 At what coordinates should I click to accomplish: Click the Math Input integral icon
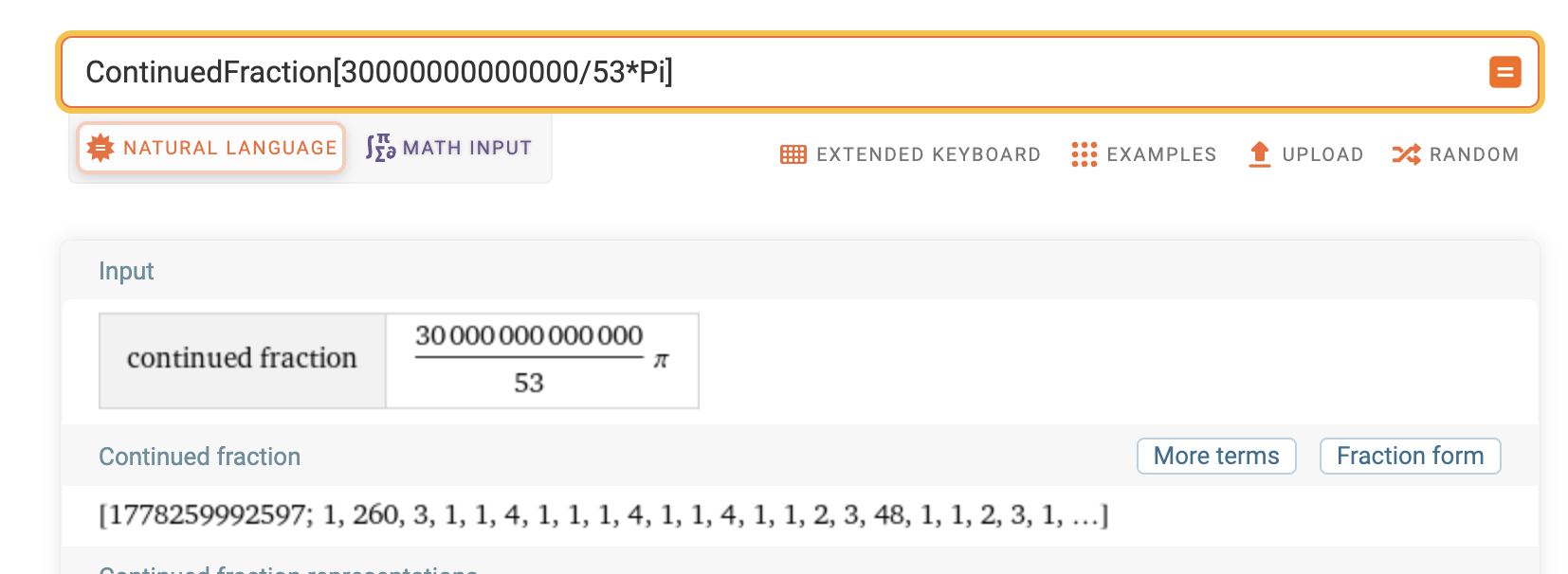tap(380, 148)
